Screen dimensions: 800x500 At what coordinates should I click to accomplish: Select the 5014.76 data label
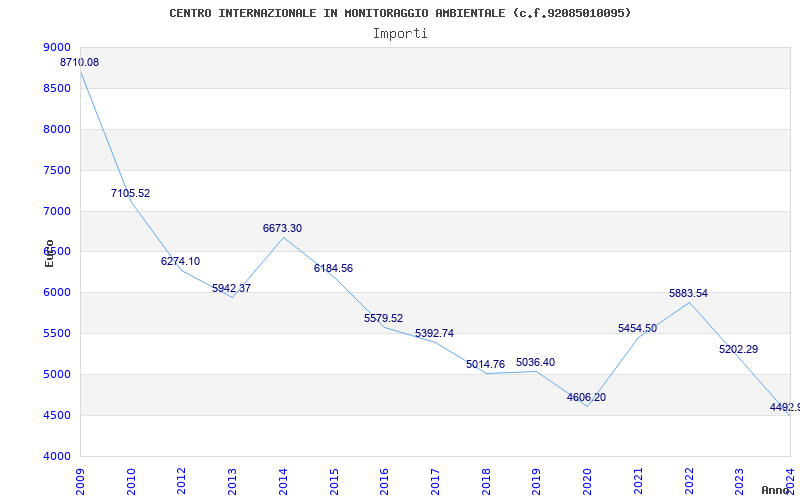pos(485,364)
